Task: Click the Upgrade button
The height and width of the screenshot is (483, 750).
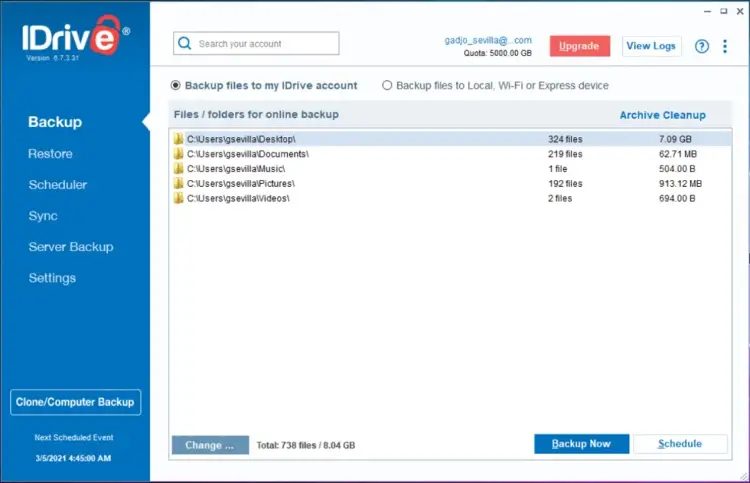Action: tap(580, 46)
